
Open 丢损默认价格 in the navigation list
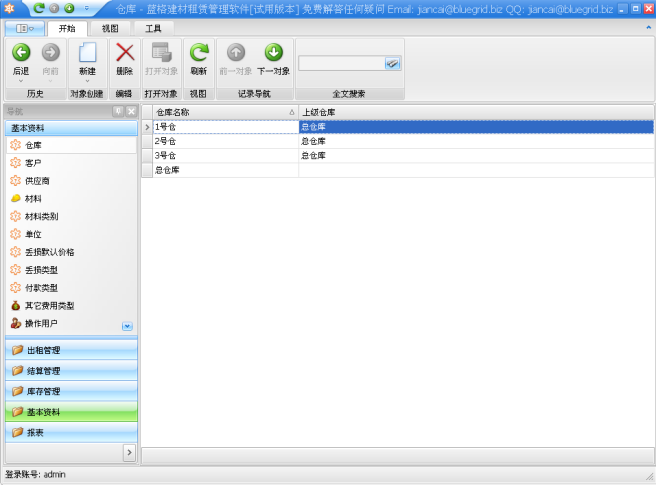tap(71, 252)
